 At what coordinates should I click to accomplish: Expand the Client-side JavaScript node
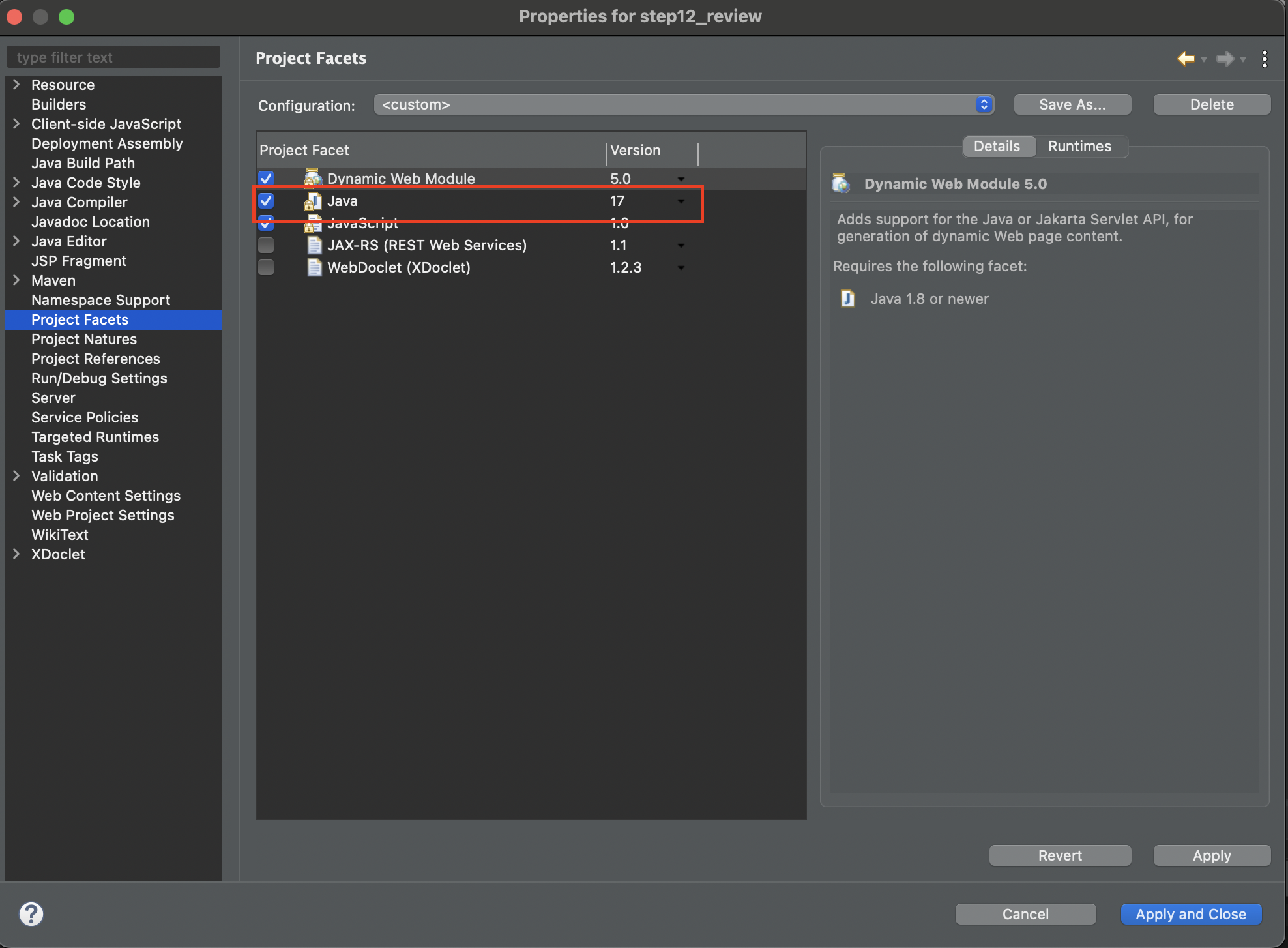click(16, 123)
